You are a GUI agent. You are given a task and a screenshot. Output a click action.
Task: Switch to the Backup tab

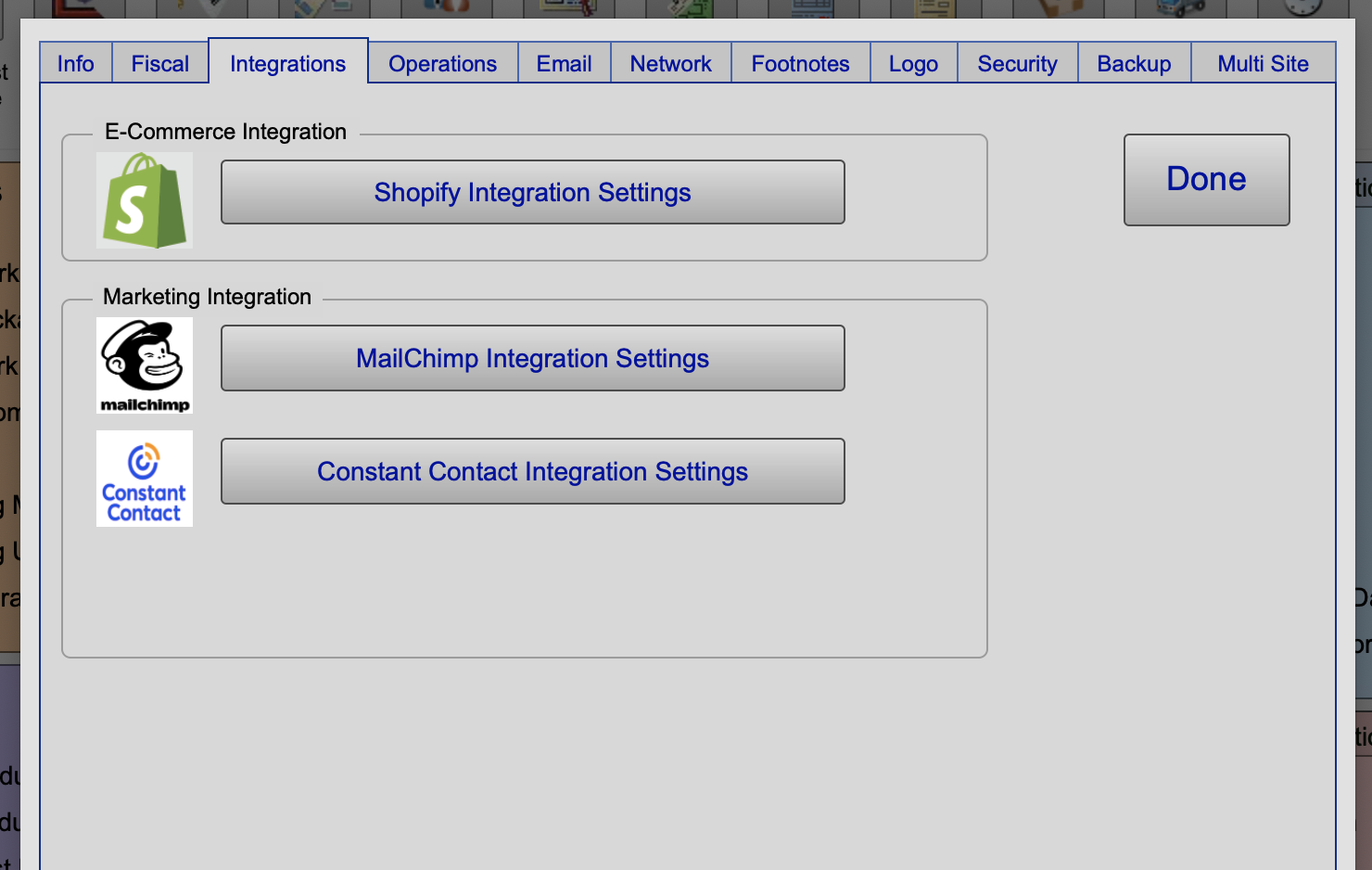(x=1134, y=64)
